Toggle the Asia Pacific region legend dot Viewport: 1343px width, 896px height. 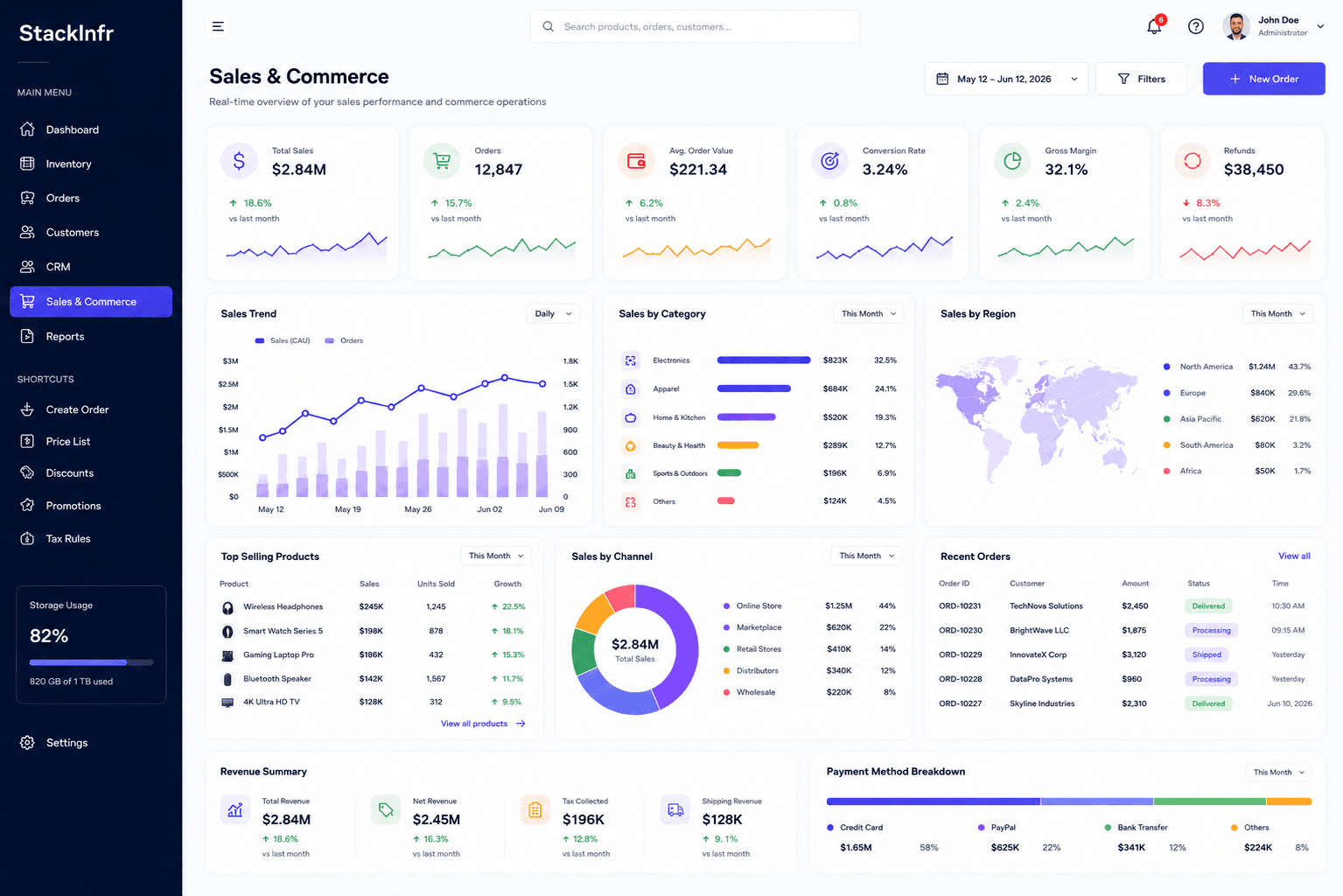(x=1167, y=419)
